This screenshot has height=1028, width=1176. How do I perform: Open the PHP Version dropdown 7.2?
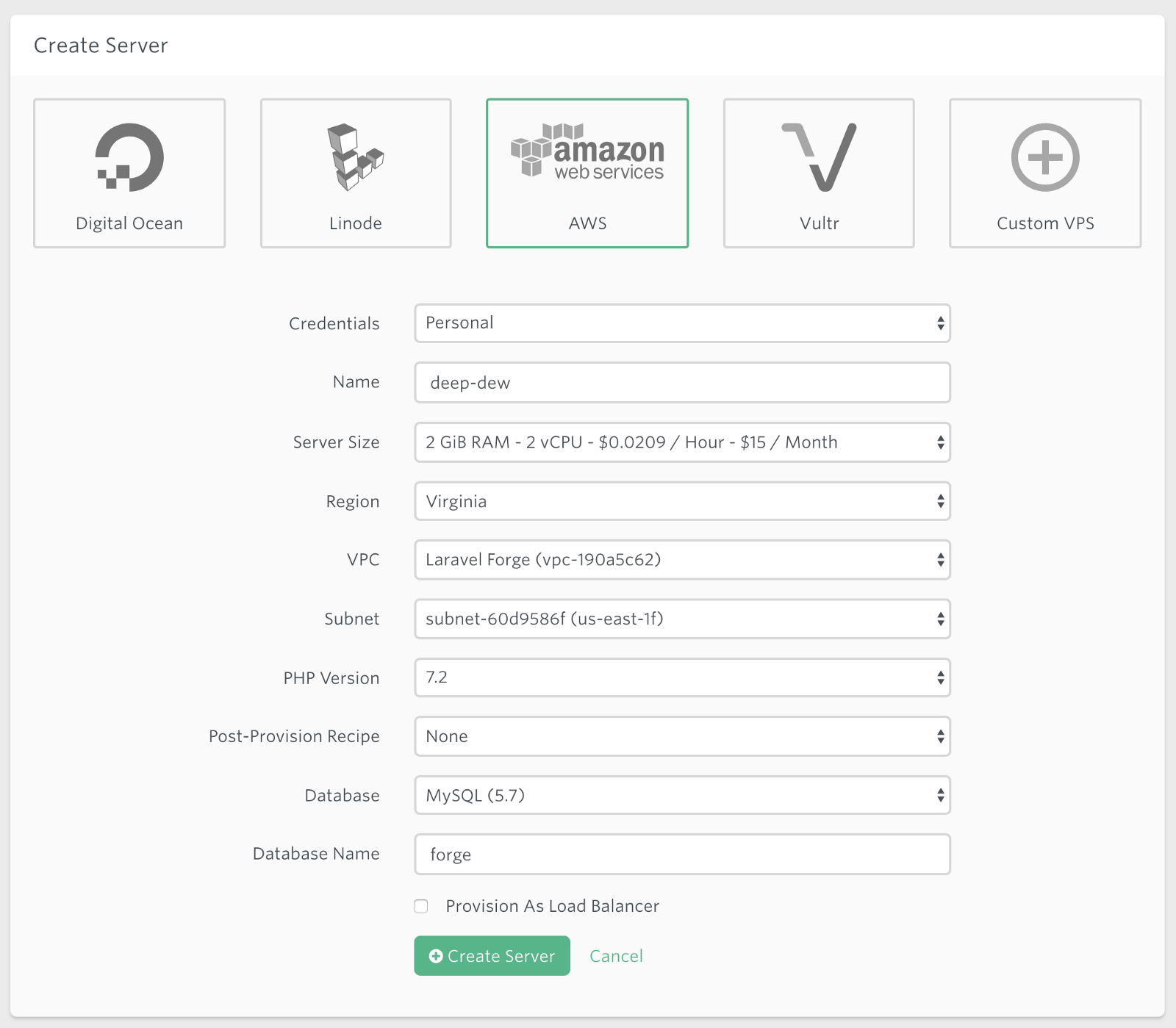click(682, 677)
